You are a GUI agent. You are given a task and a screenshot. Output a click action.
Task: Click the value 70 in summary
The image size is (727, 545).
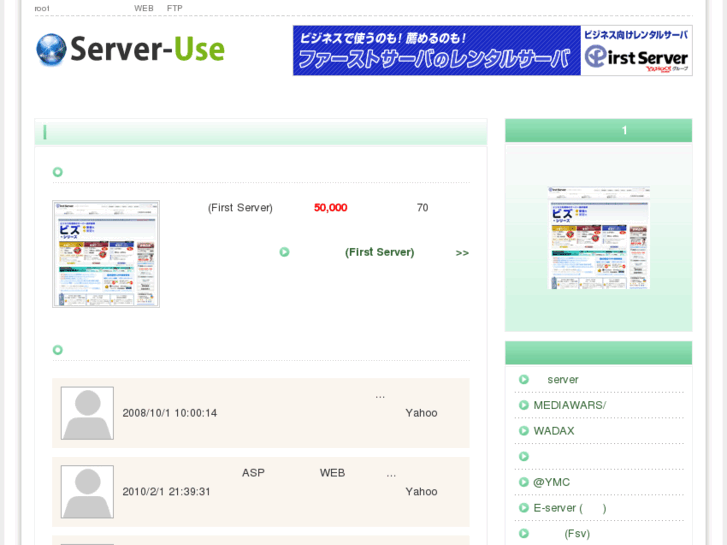coord(422,207)
